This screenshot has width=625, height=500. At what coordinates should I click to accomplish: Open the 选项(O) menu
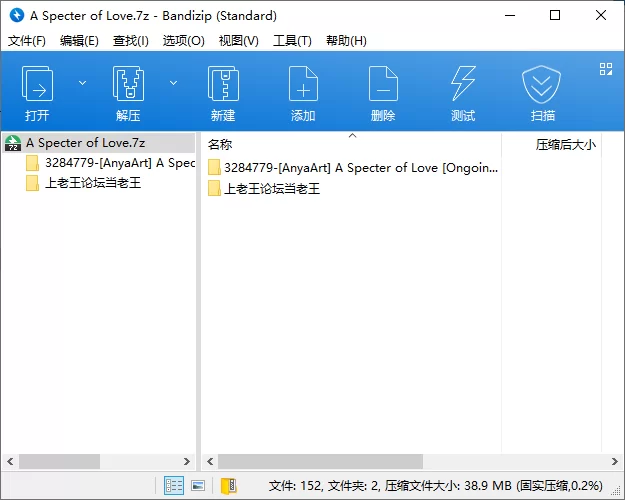point(183,40)
